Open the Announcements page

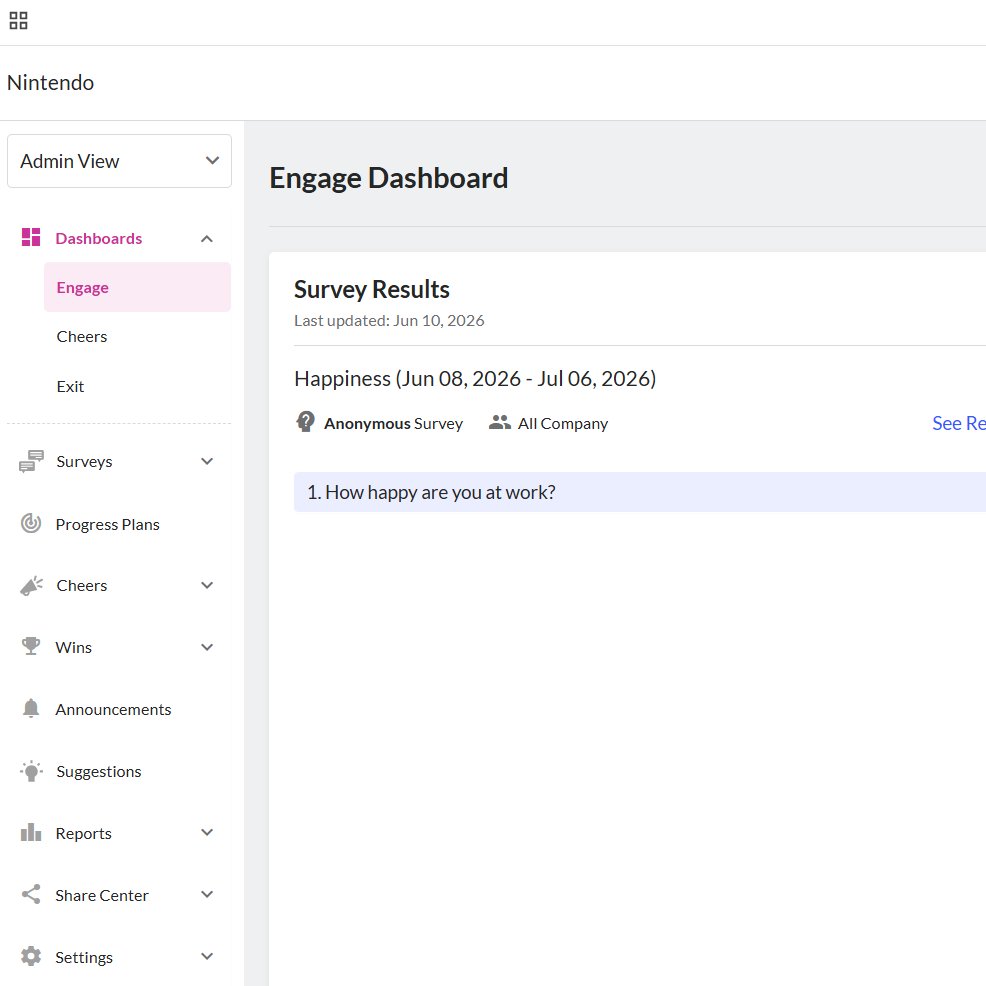113,709
